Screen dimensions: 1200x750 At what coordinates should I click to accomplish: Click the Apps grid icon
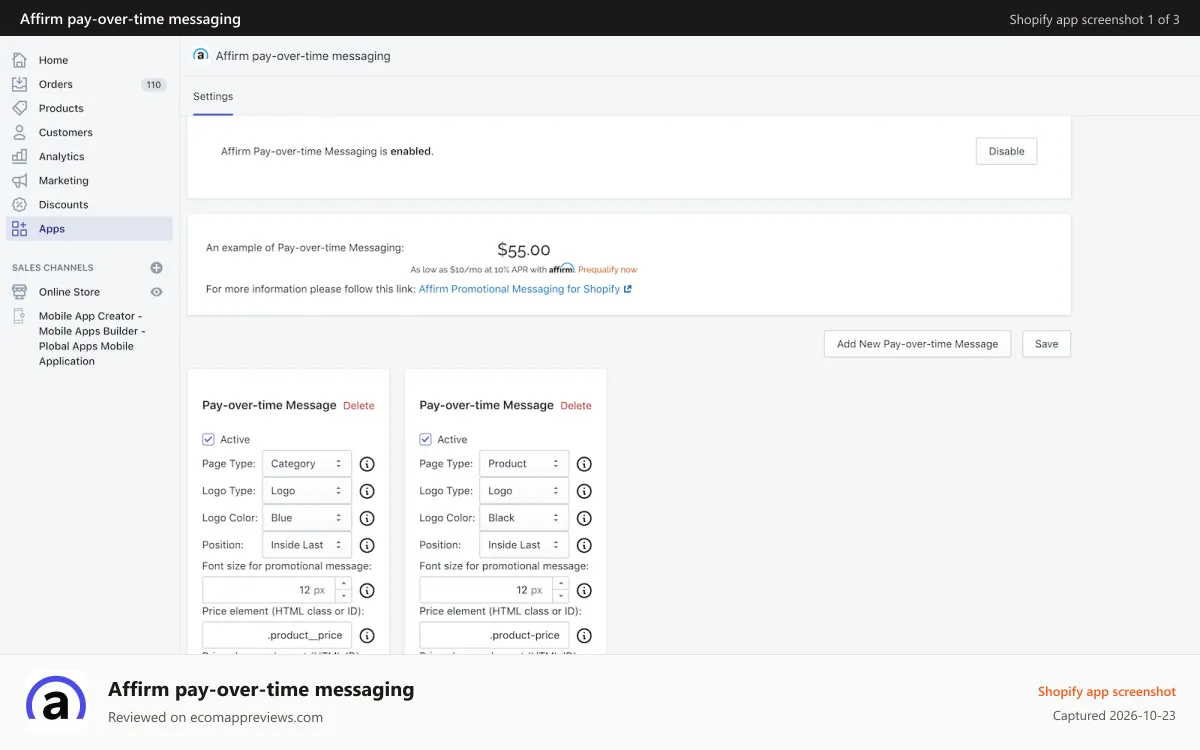point(19,228)
